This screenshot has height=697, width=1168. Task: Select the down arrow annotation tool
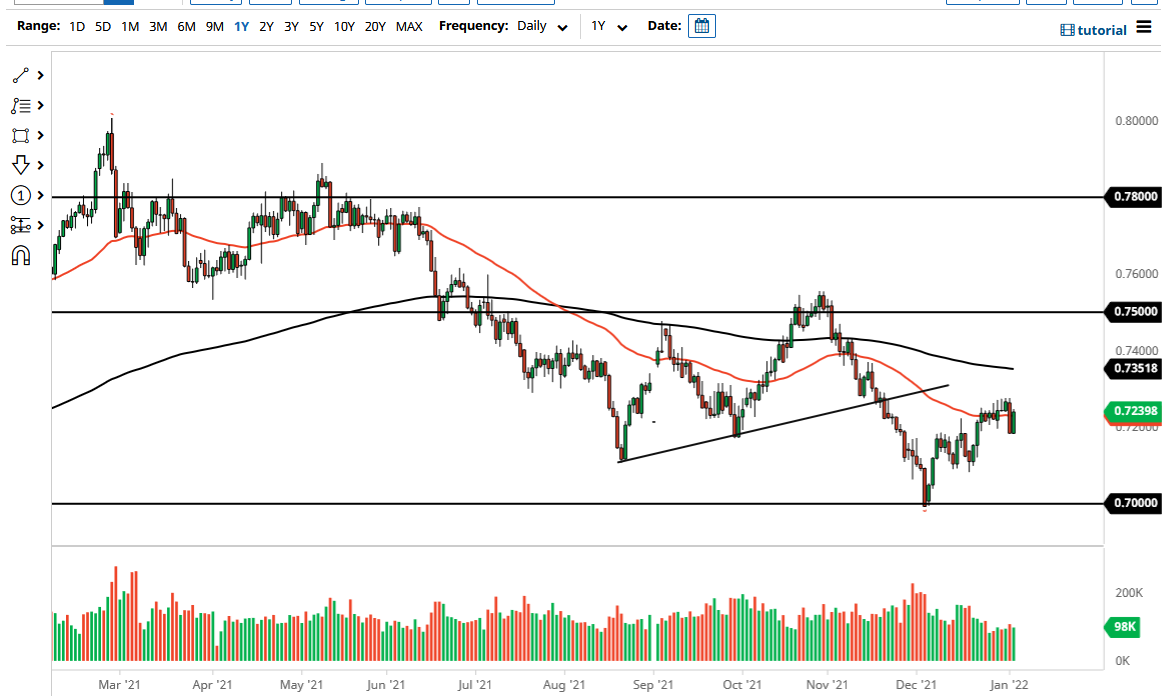20,165
